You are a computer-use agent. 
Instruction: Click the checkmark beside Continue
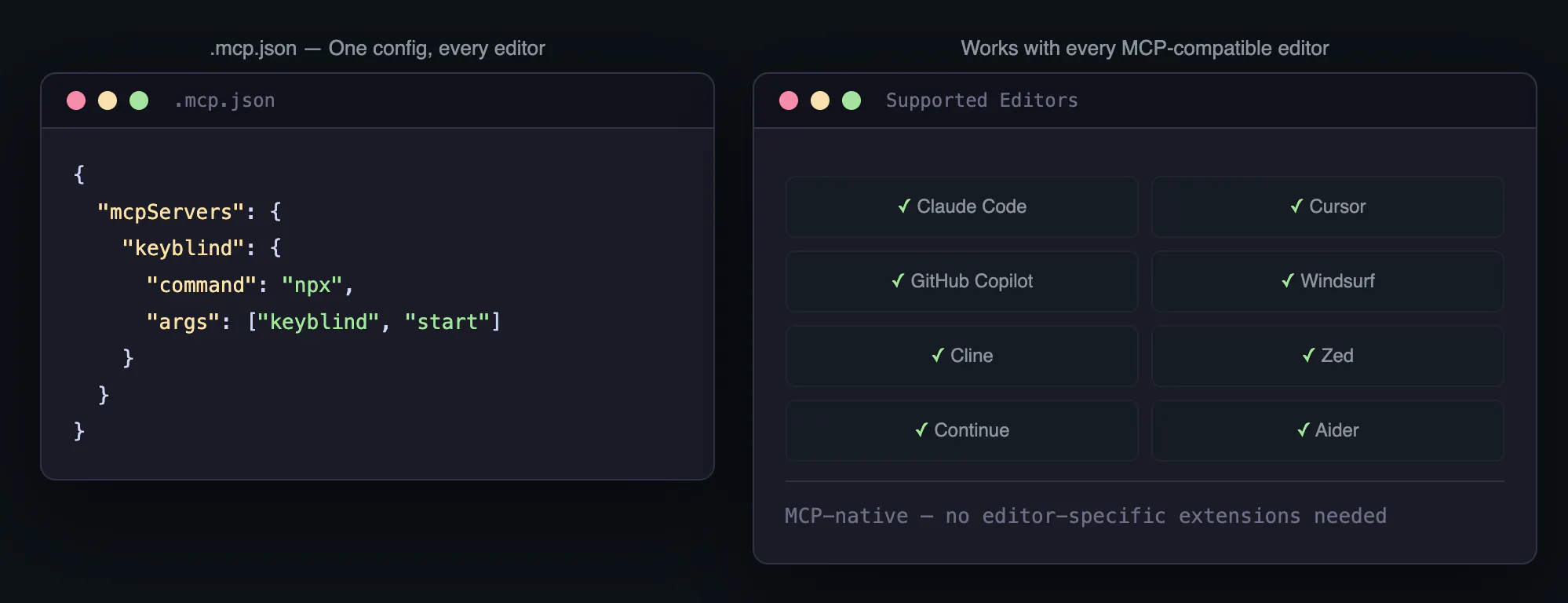(x=921, y=429)
